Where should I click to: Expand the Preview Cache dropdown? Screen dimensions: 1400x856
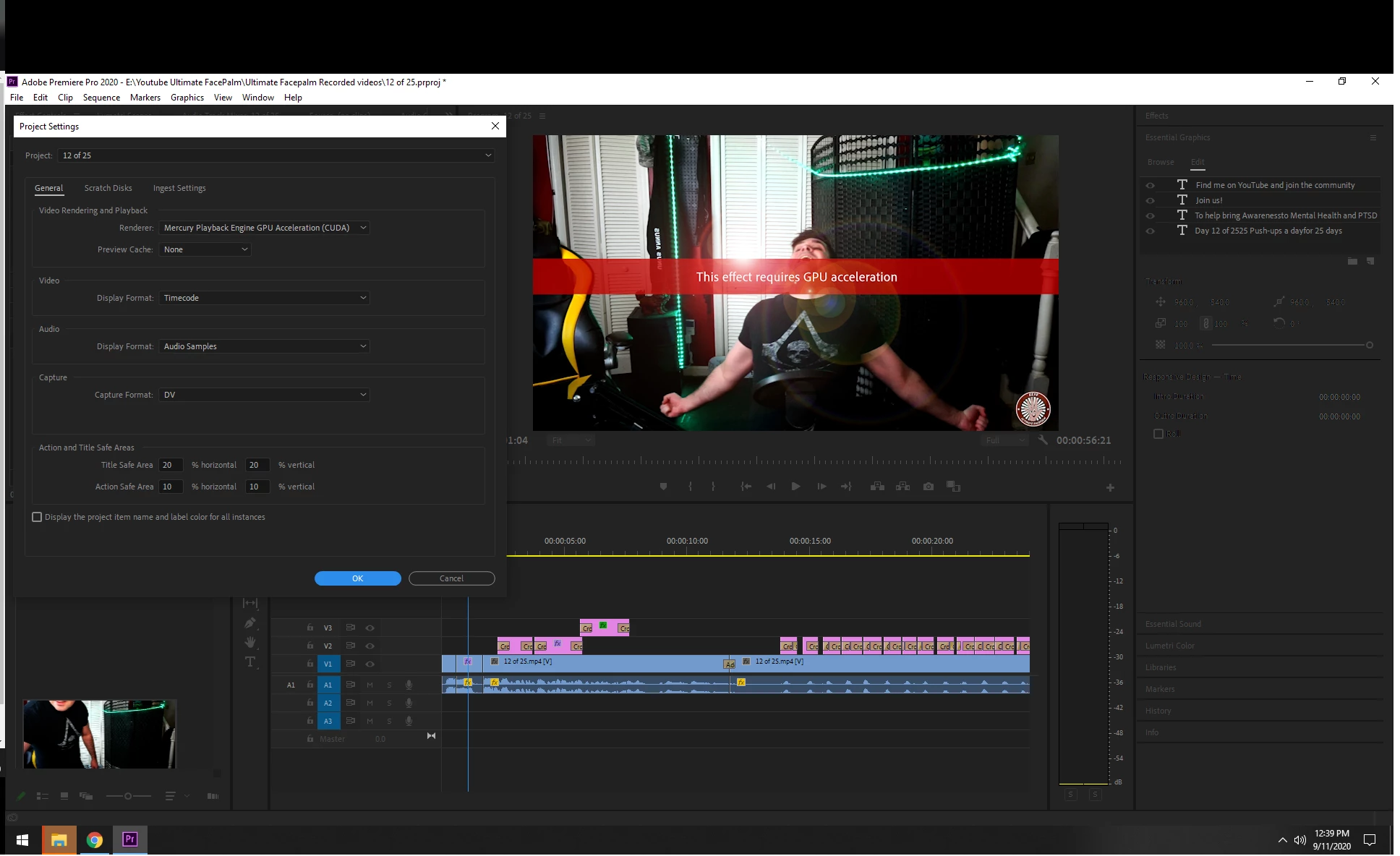205,249
